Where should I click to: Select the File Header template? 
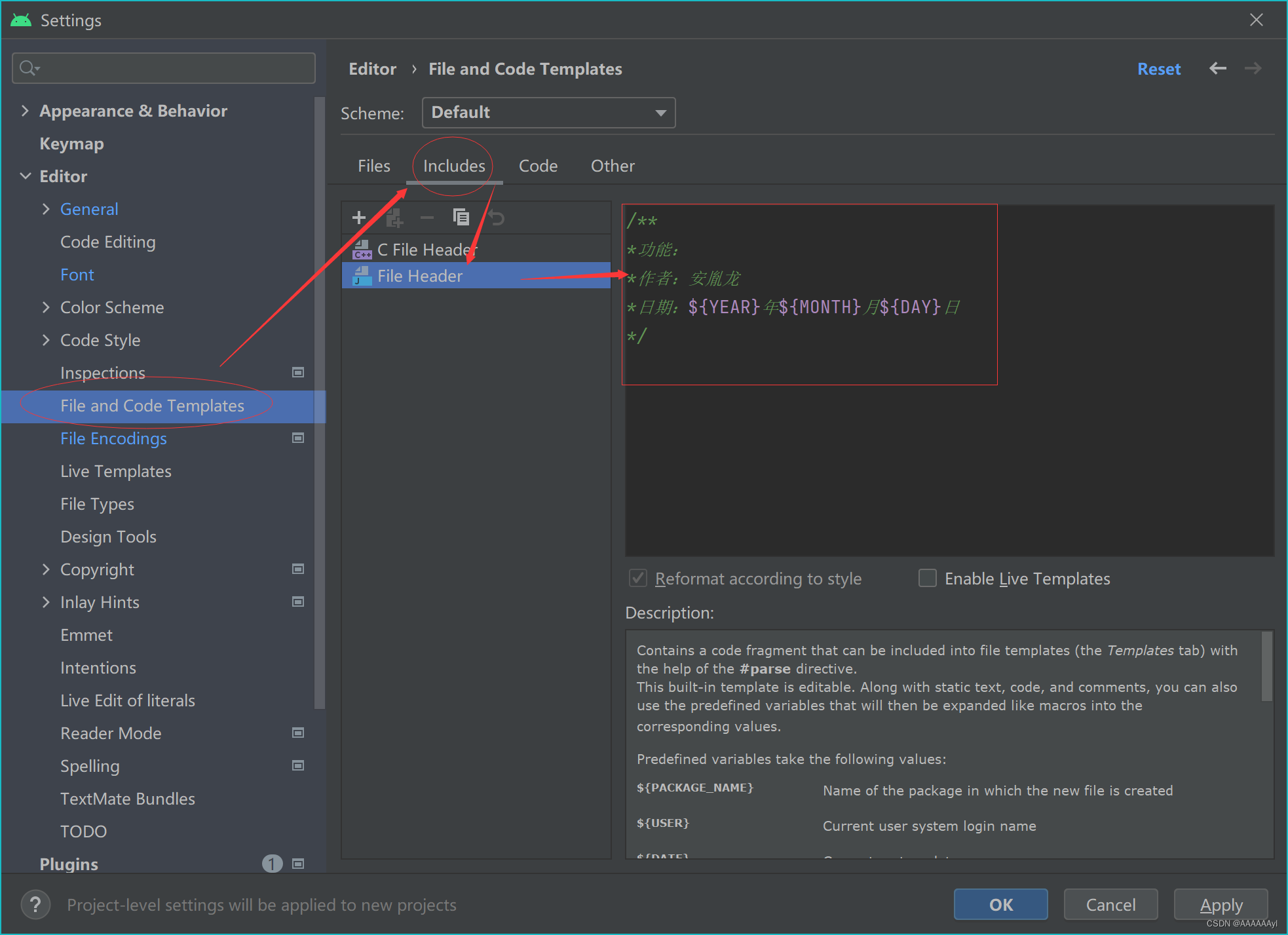419,276
